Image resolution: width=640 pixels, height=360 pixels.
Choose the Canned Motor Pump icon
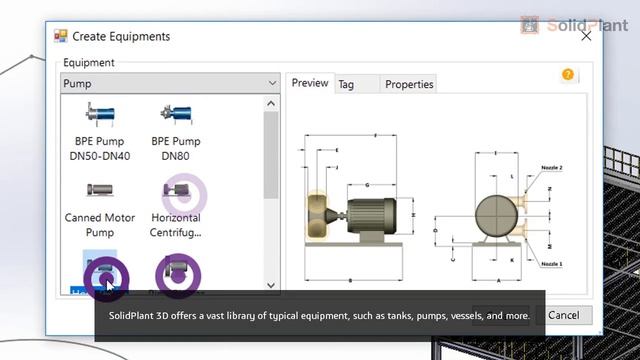(x=100, y=190)
